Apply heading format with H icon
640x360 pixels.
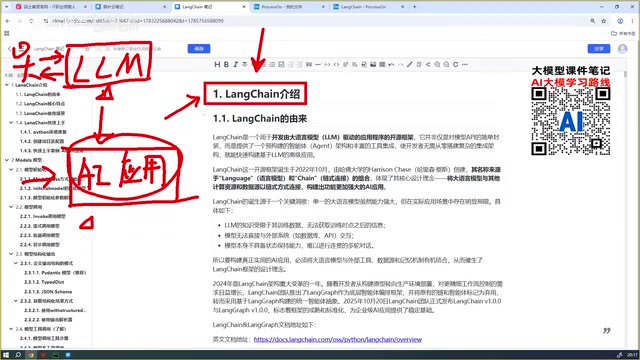click(x=218, y=64)
